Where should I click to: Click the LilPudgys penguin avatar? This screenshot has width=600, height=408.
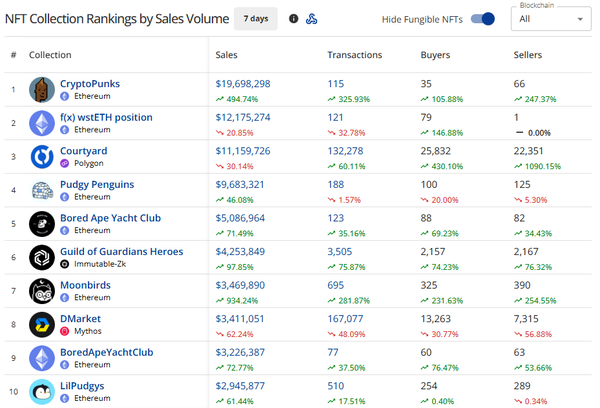point(42,392)
